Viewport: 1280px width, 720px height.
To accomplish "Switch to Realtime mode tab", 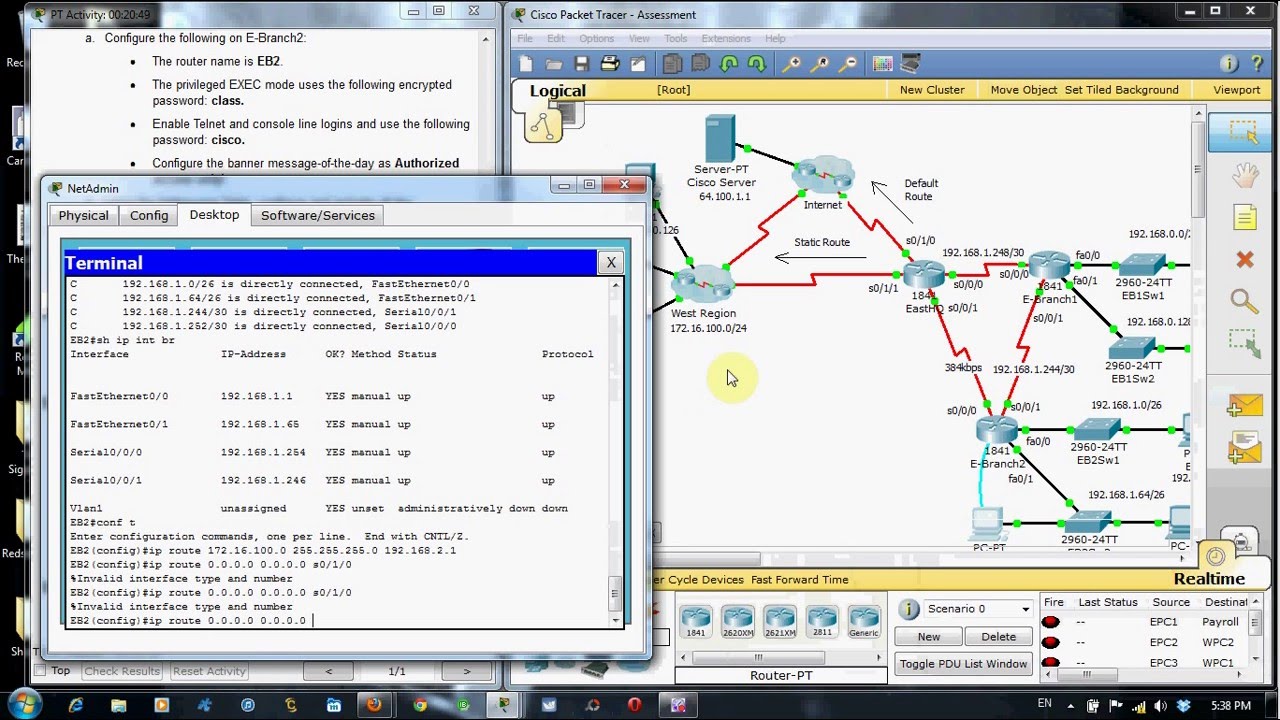I will pyautogui.click(x=1208, y=579).
